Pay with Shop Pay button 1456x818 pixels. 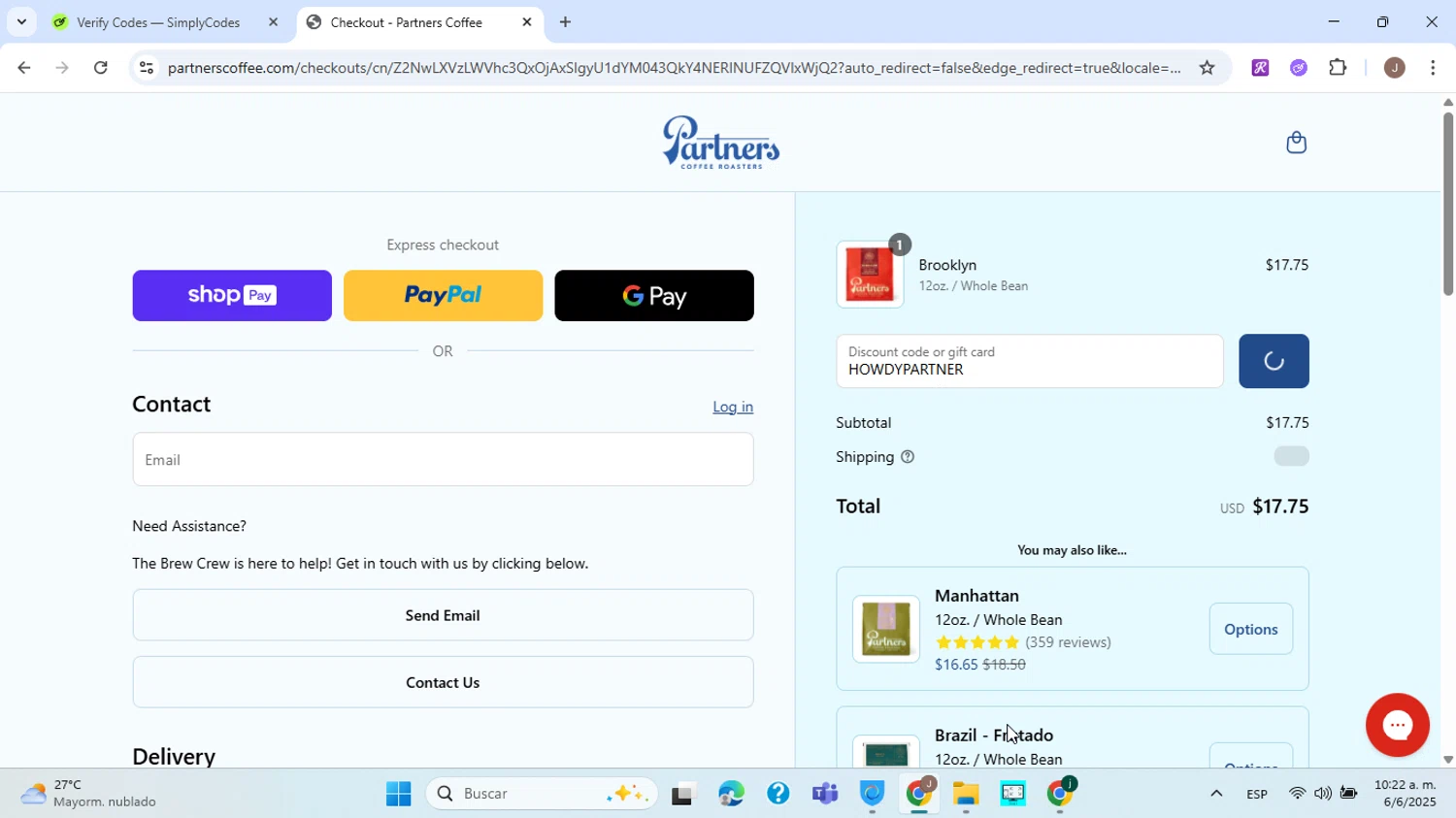point(232,296)
